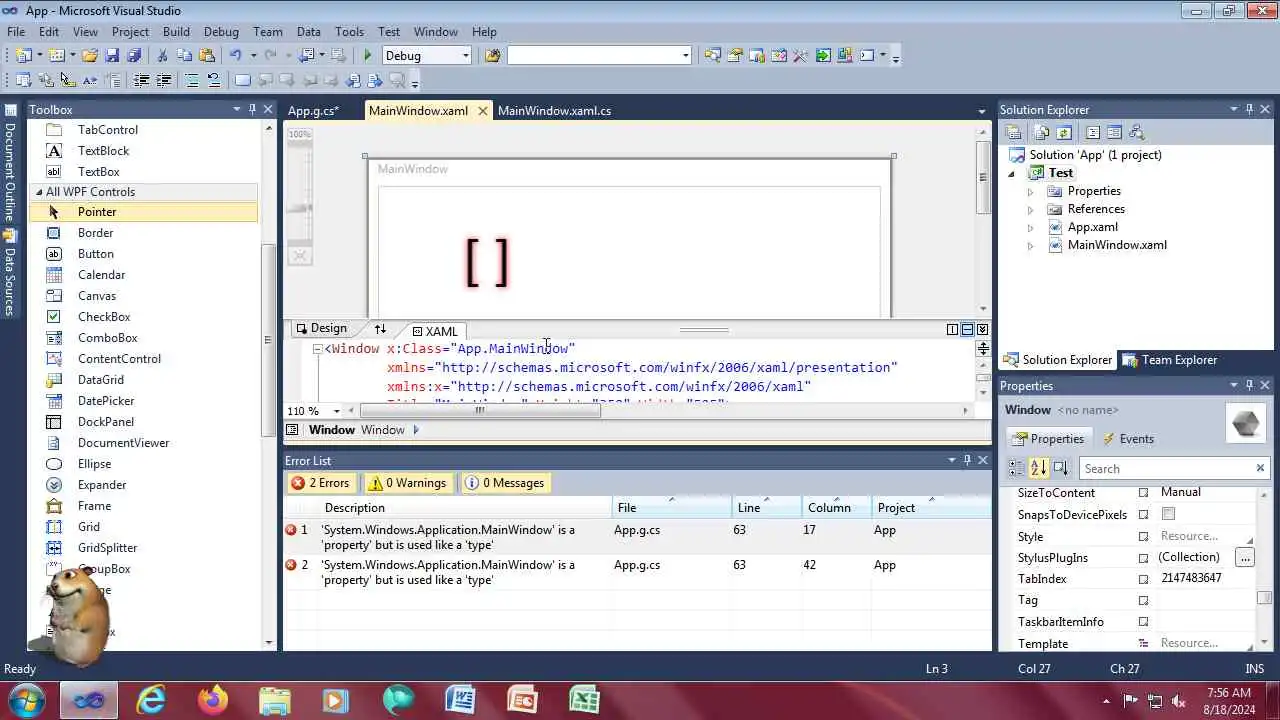Switch to the Team Explorer tab

point(1170,360)
